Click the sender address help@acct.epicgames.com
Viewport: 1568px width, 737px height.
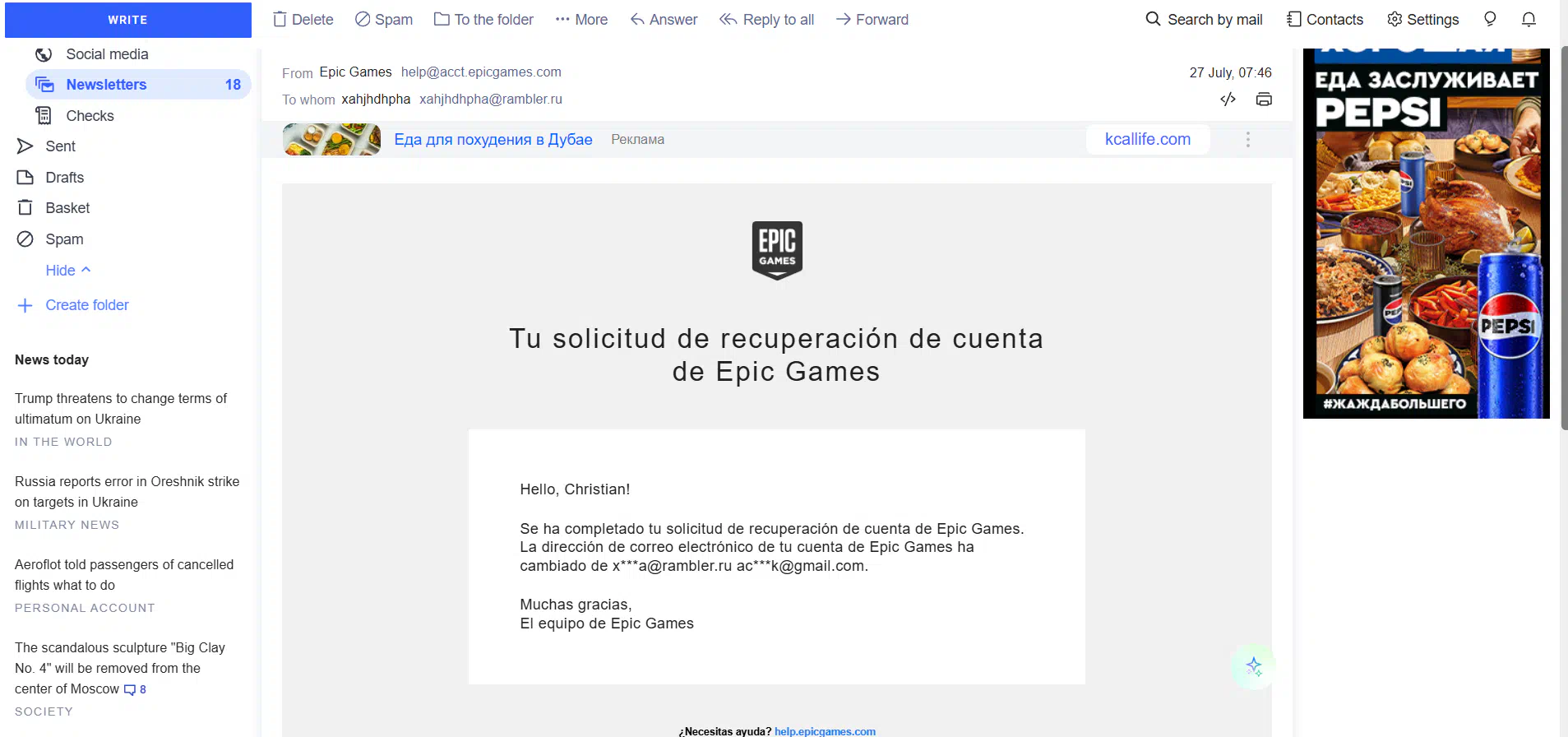point(481,72)
